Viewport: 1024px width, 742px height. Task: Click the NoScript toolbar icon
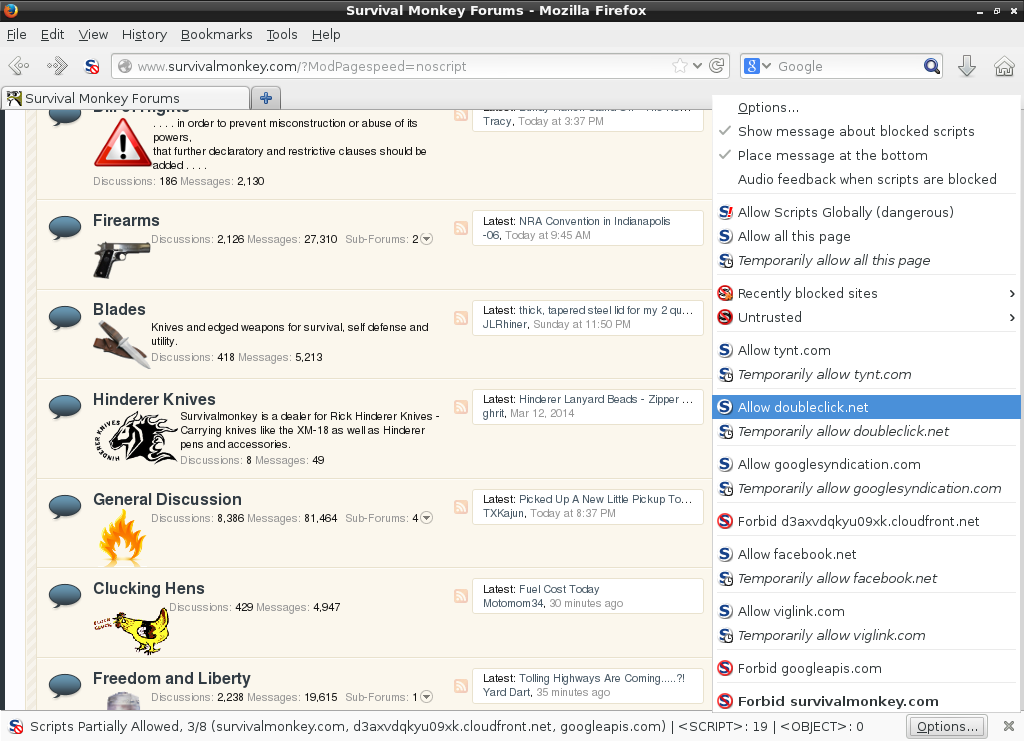coord(92,66)
